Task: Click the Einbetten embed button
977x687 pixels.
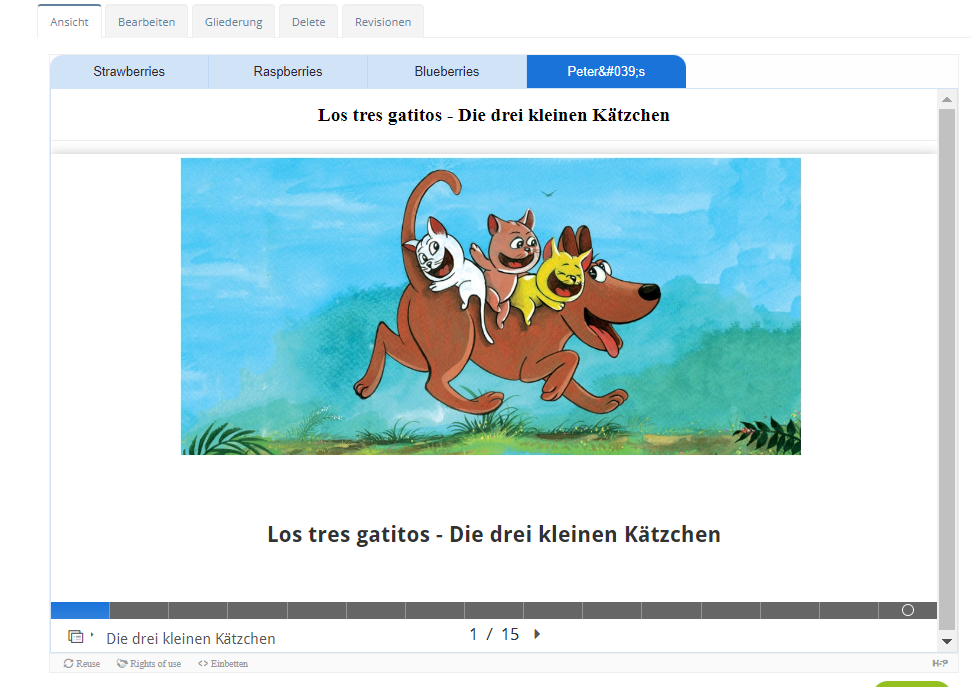Action: [x=223, y=663]
